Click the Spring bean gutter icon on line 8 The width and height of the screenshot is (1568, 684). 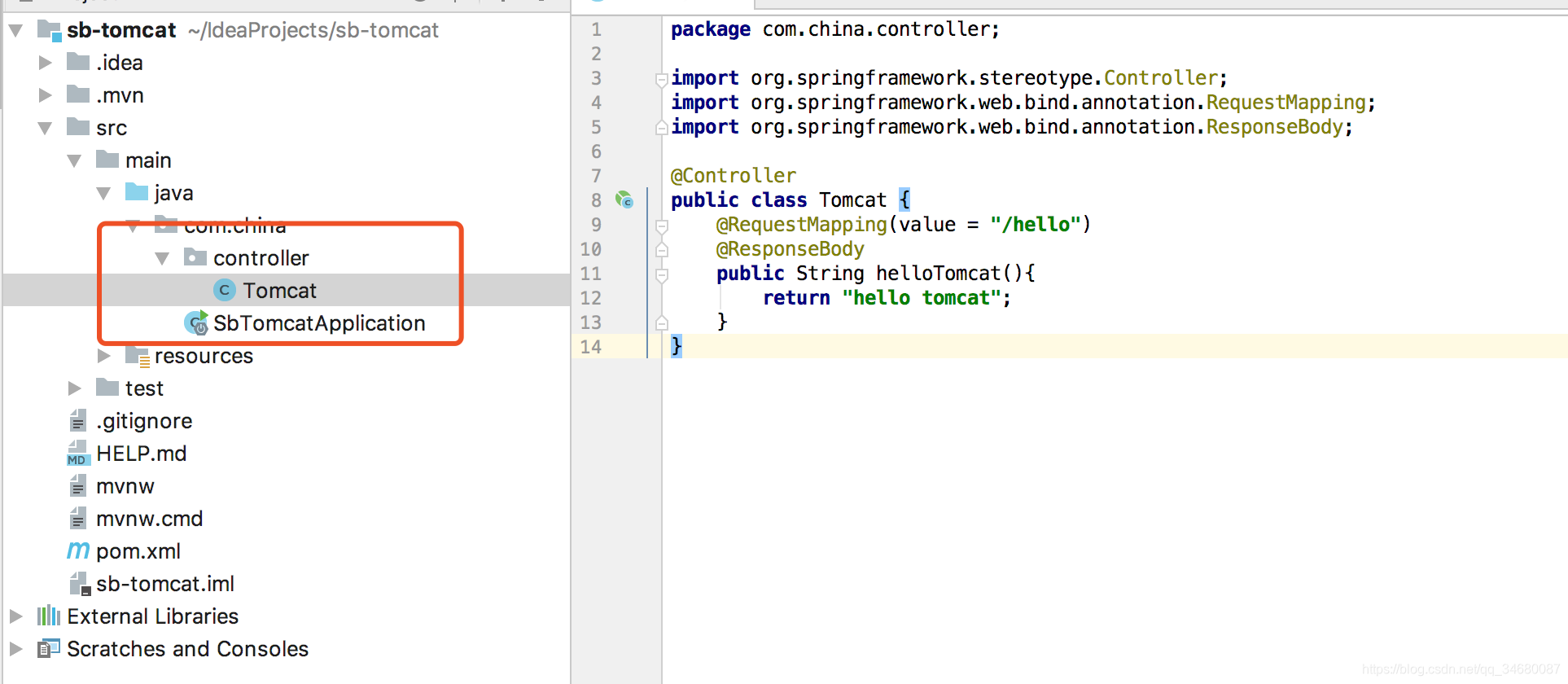pos(624,199)
